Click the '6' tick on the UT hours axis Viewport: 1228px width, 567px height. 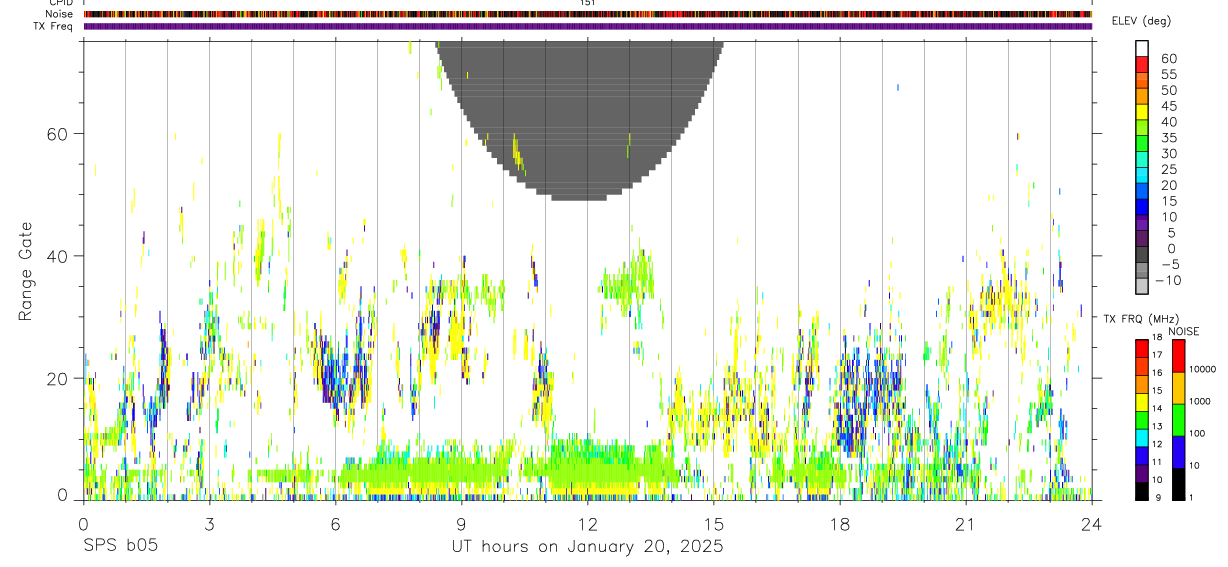335,523
